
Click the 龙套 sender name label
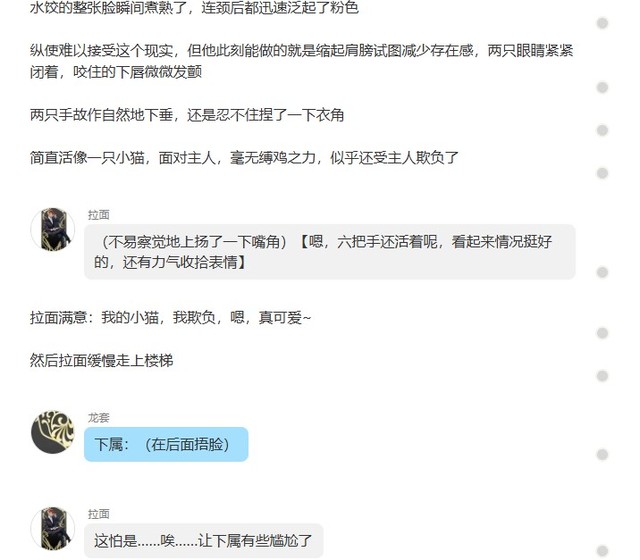coord(99,418)
